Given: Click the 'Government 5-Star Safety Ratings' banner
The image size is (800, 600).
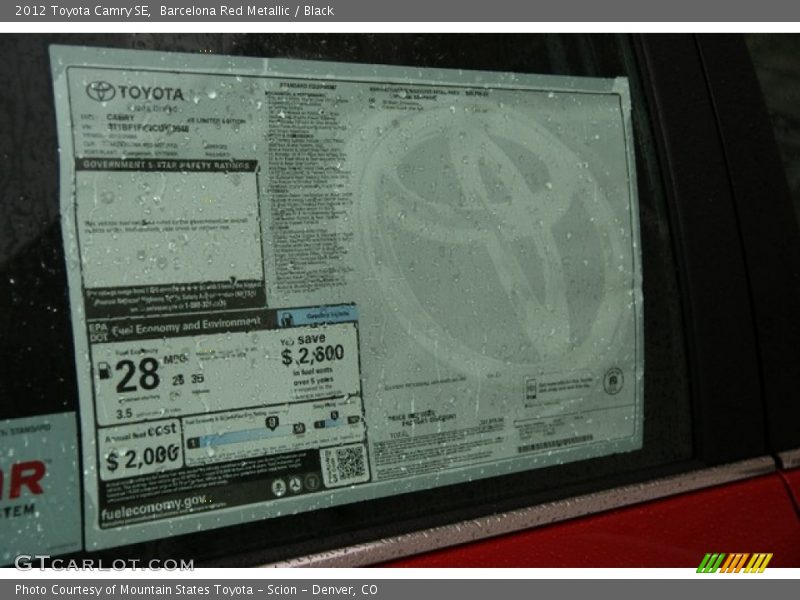Looking at the screenshot, I should pos(167,165).
